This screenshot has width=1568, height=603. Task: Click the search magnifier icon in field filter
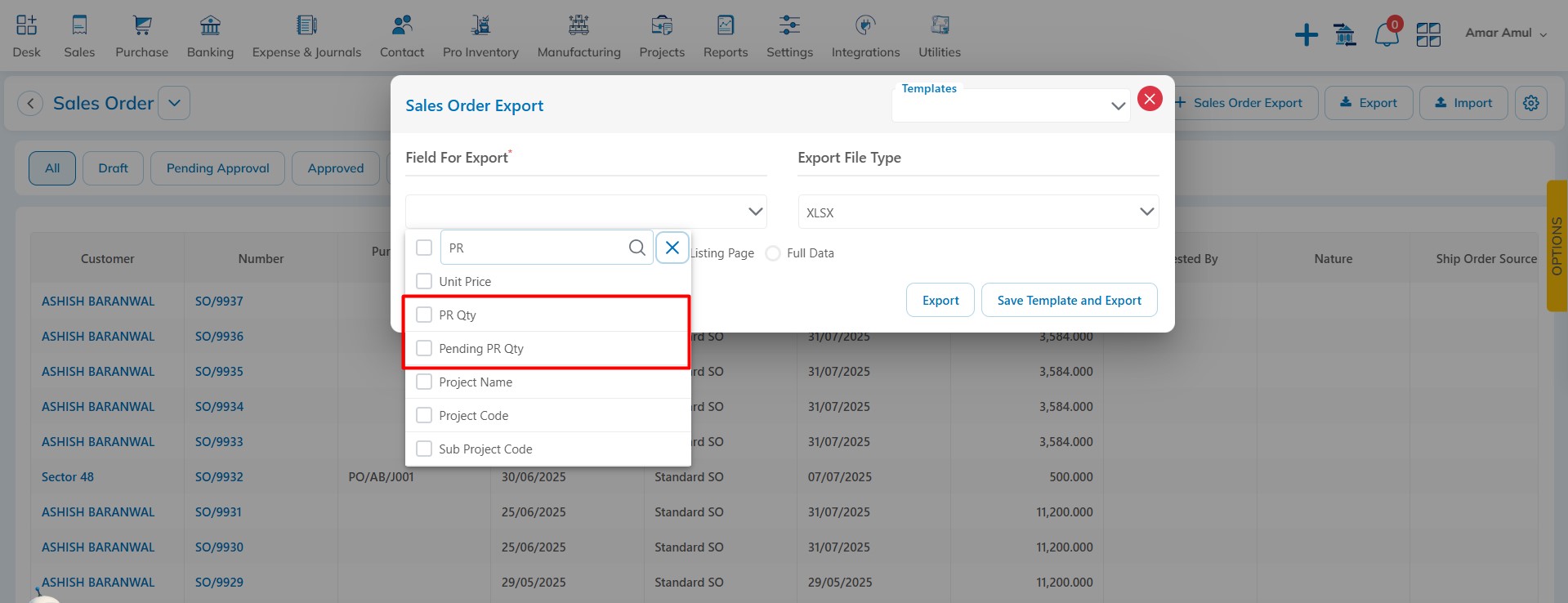click(x=637, y=248)
